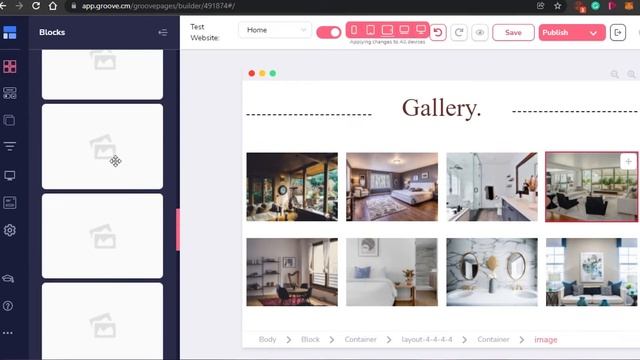Screen dimensions: 640x360
Task: Select the laptop device view
Action: (404, 30)
